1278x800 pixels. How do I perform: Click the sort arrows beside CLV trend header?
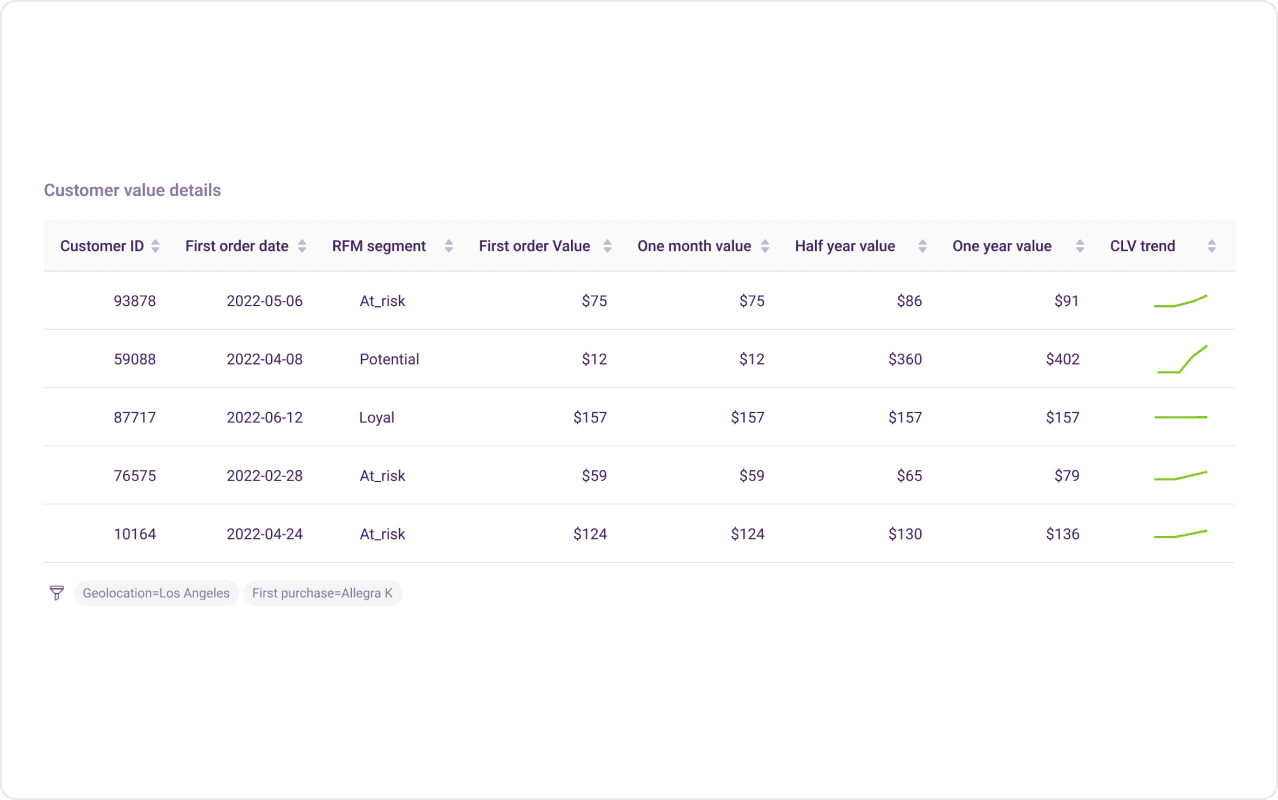click(x=1211, y=245)
